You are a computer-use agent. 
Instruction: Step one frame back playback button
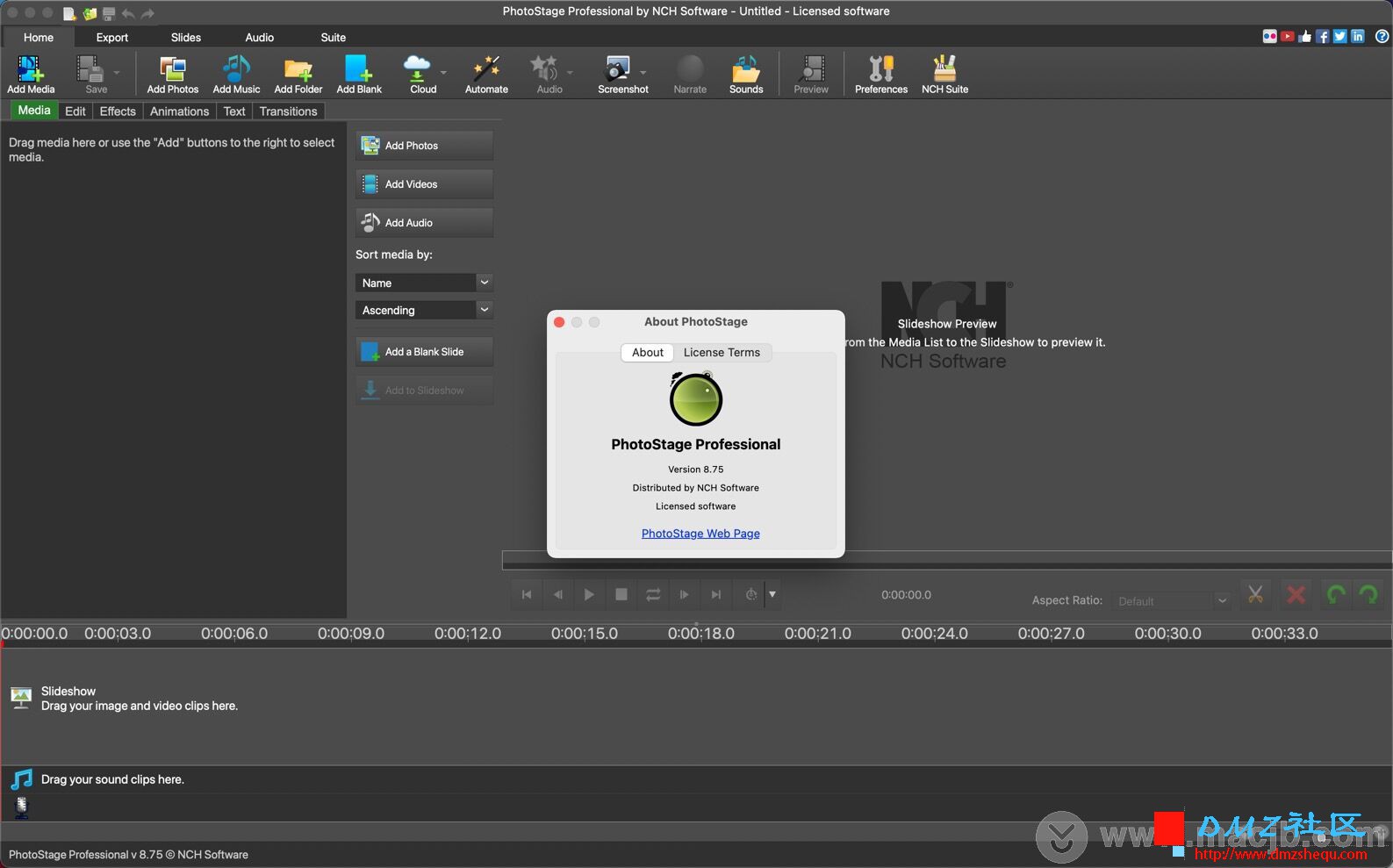coord(557,594)
